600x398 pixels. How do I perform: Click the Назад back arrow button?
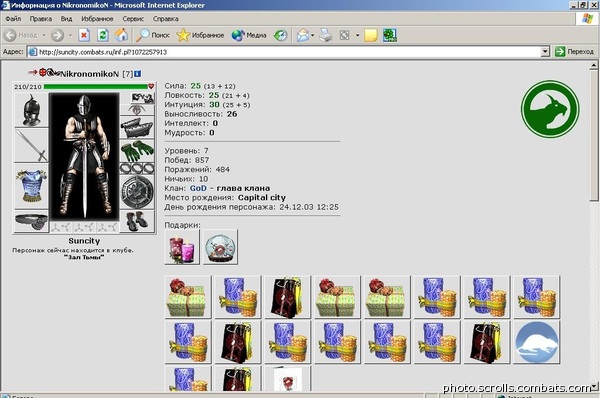[21, 35]
